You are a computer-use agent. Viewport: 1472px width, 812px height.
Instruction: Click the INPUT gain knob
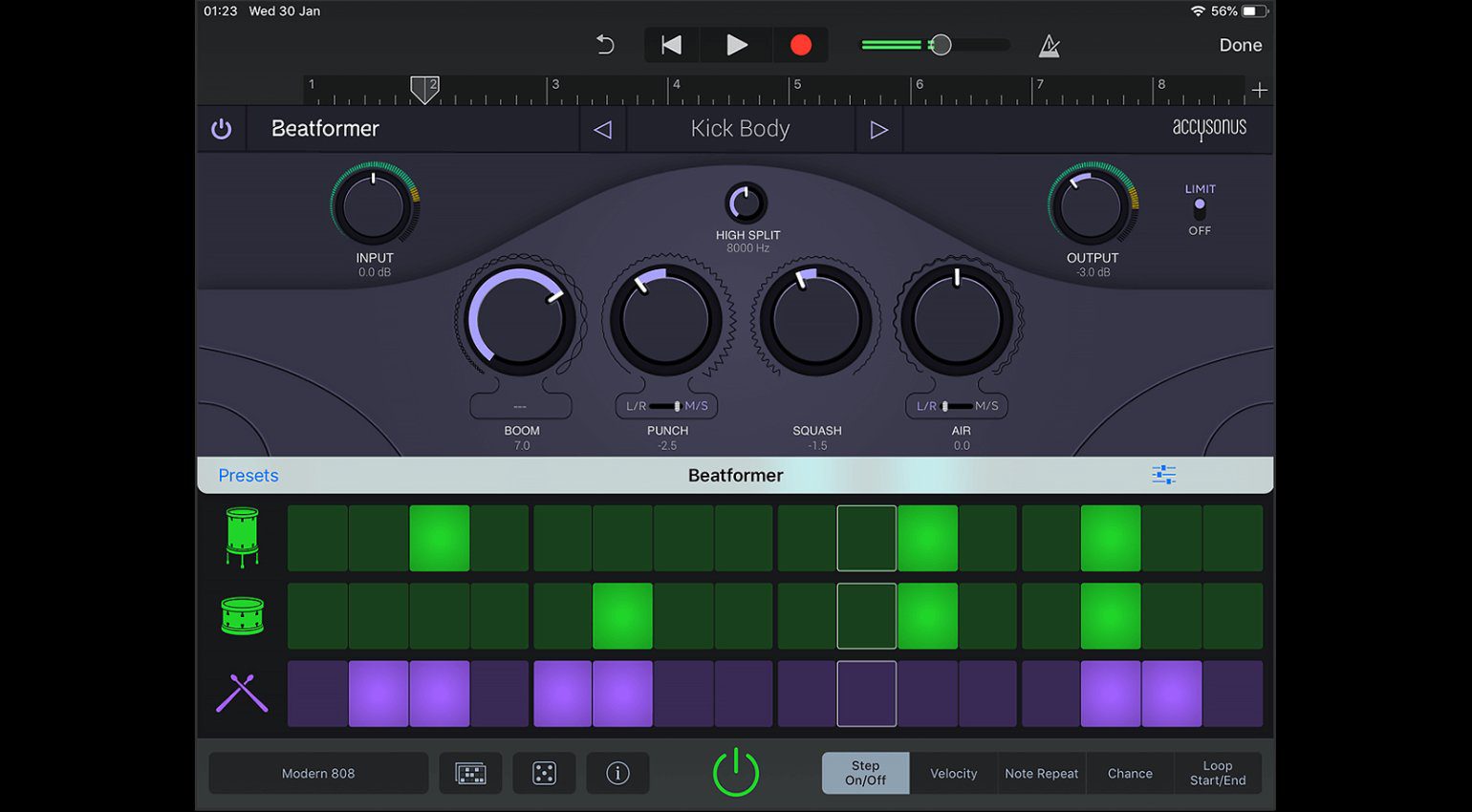coord(374,205)
